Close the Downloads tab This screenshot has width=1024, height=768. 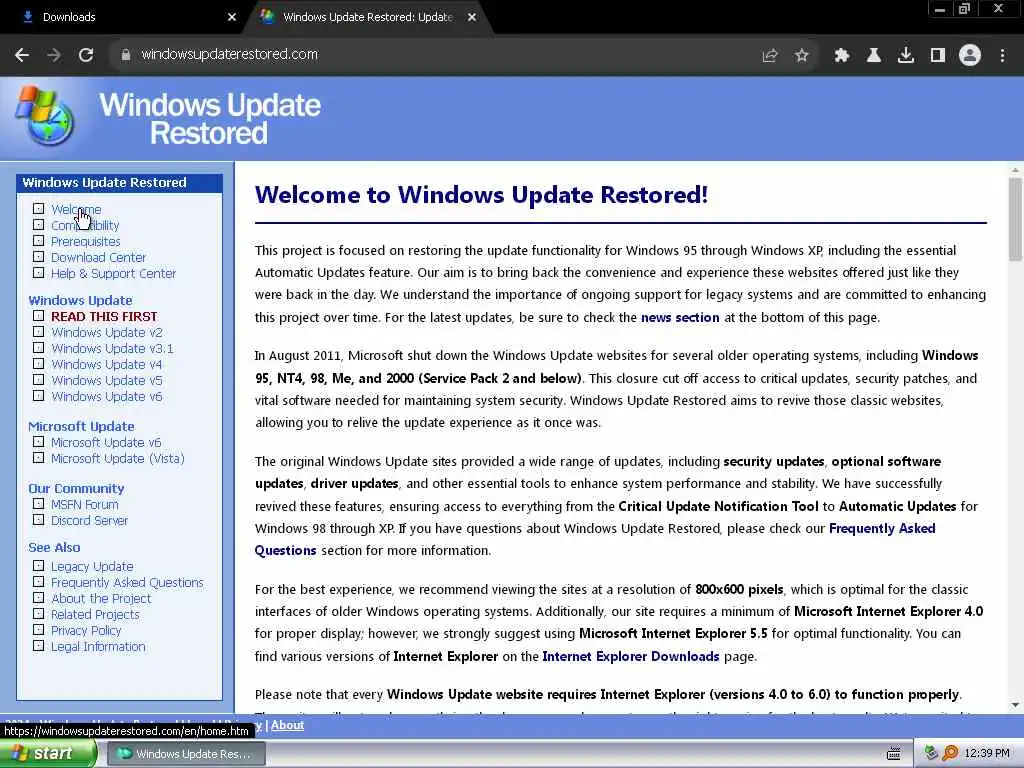click(x=232, y=17)
